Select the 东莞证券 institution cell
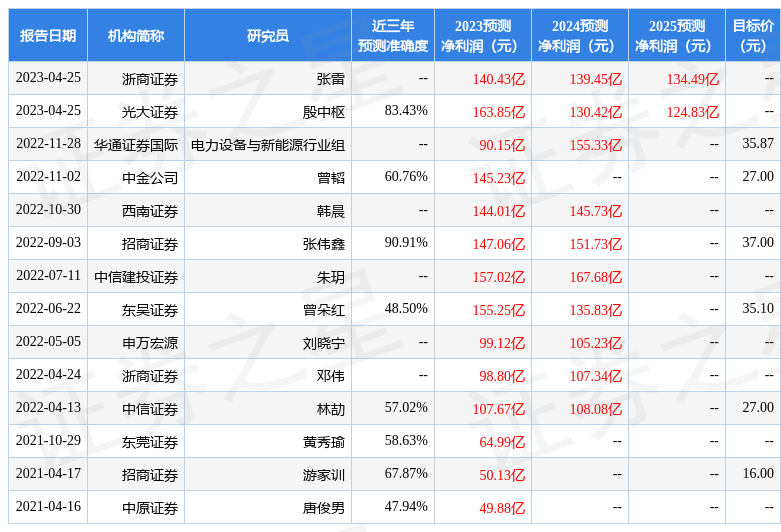The image size is (781, 532). coord(150,442)
